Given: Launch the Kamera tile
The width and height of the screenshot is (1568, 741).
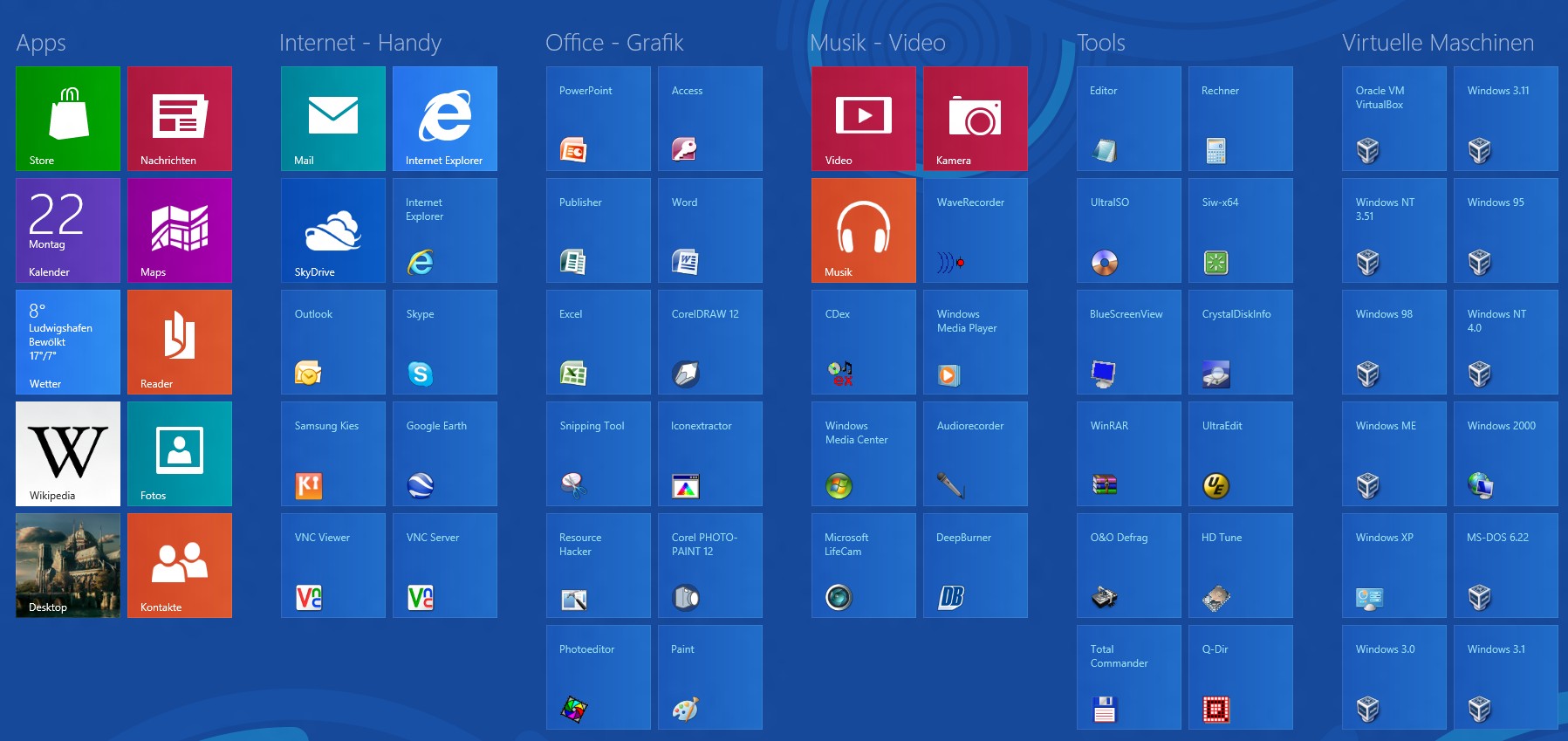Looking at the screenshot, I should 976,119.
